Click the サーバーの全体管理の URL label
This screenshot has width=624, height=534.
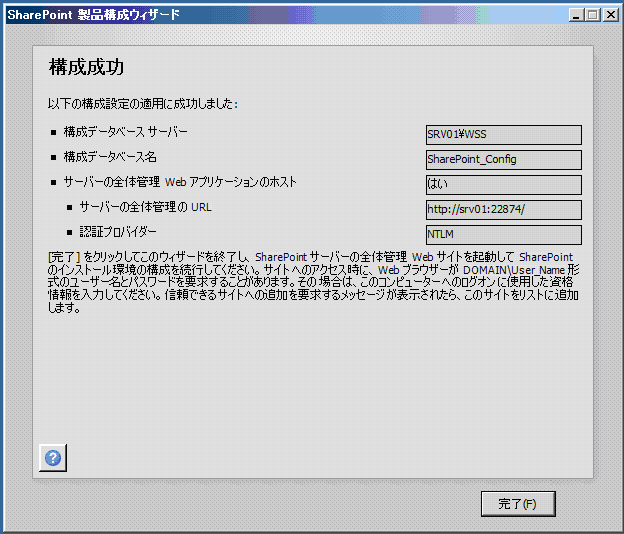tap(145, 207)
